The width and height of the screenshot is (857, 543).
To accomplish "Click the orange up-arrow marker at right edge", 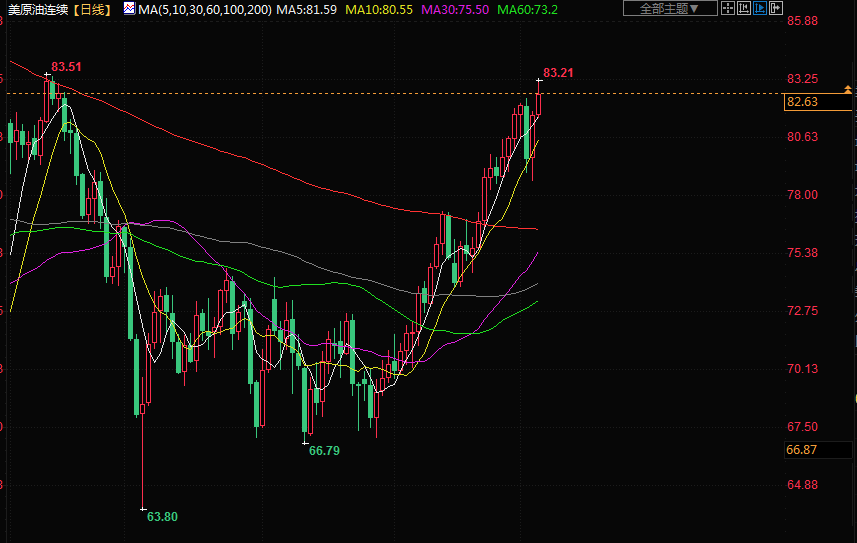I will [848, 91].
